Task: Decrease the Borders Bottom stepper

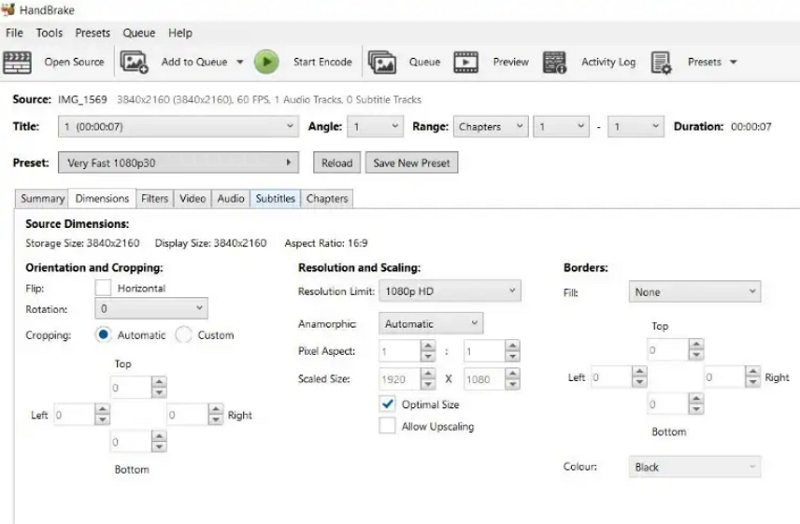Action: 696,409
